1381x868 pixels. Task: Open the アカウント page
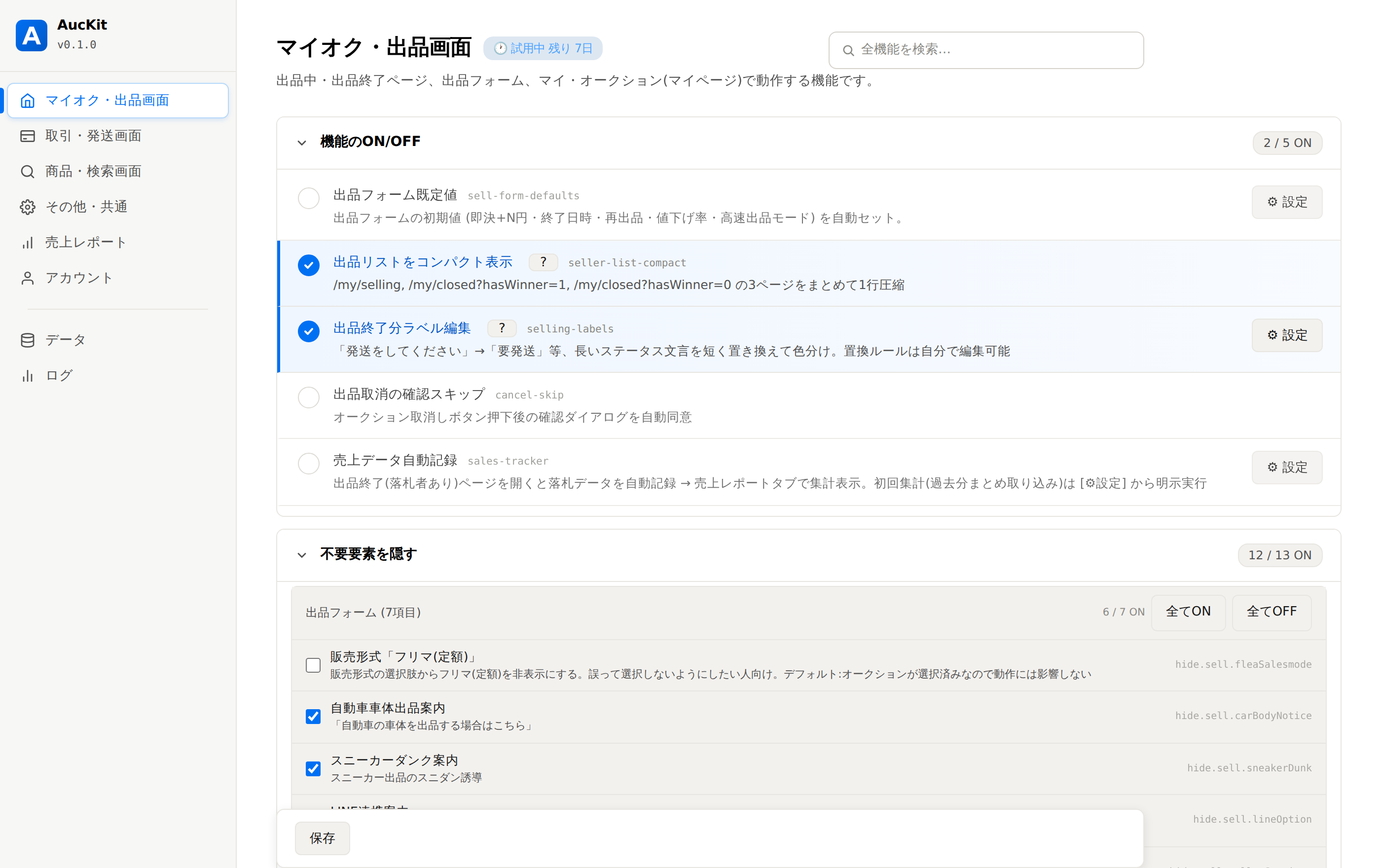[x=117, y=278]
